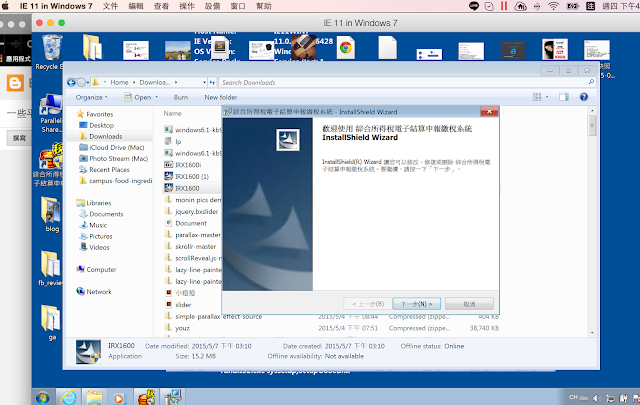Open the 文件 menu in the Mac menu bar
This screenshot has width=640, height=405.
click(x=110, y=6)
